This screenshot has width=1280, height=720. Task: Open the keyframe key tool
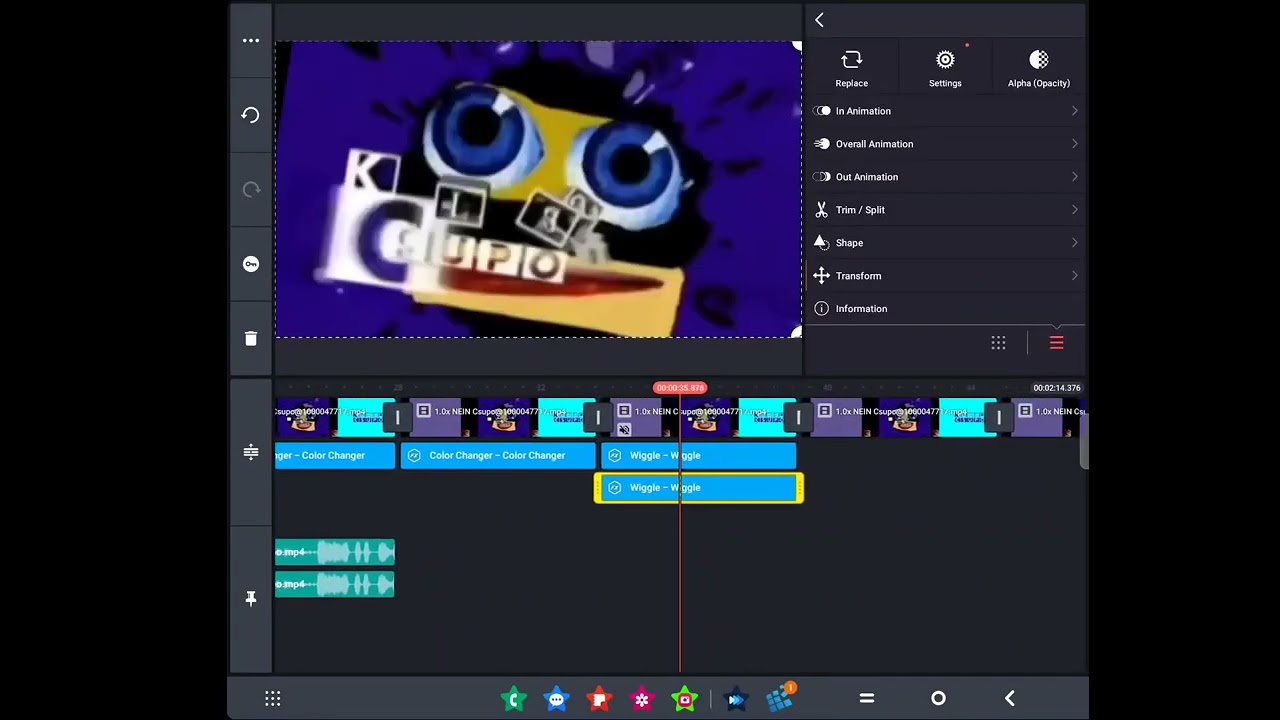click(251, 264)
